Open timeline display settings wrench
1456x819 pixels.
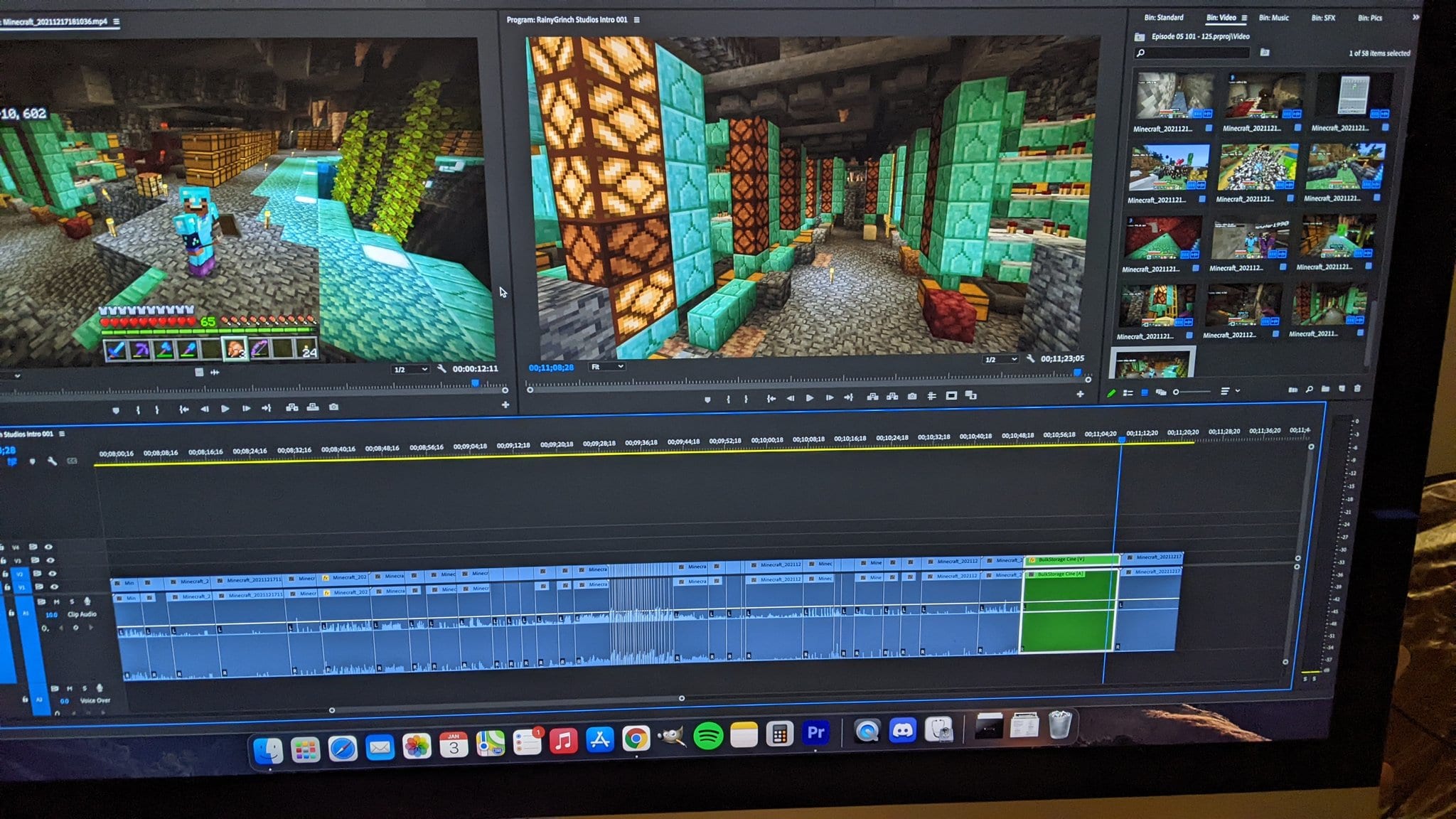pos(52,461)
